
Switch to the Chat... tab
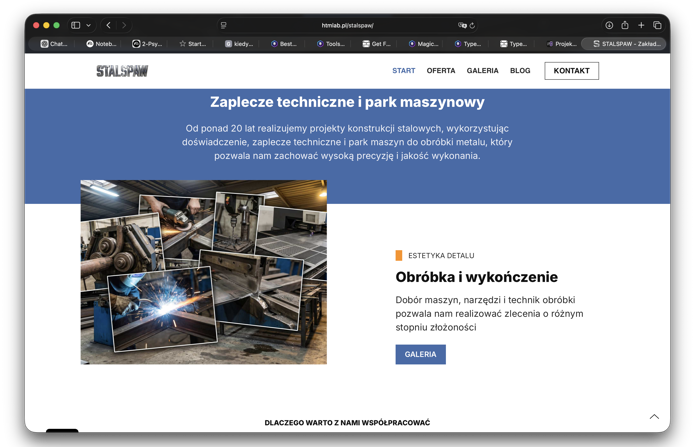pos(54,43)
